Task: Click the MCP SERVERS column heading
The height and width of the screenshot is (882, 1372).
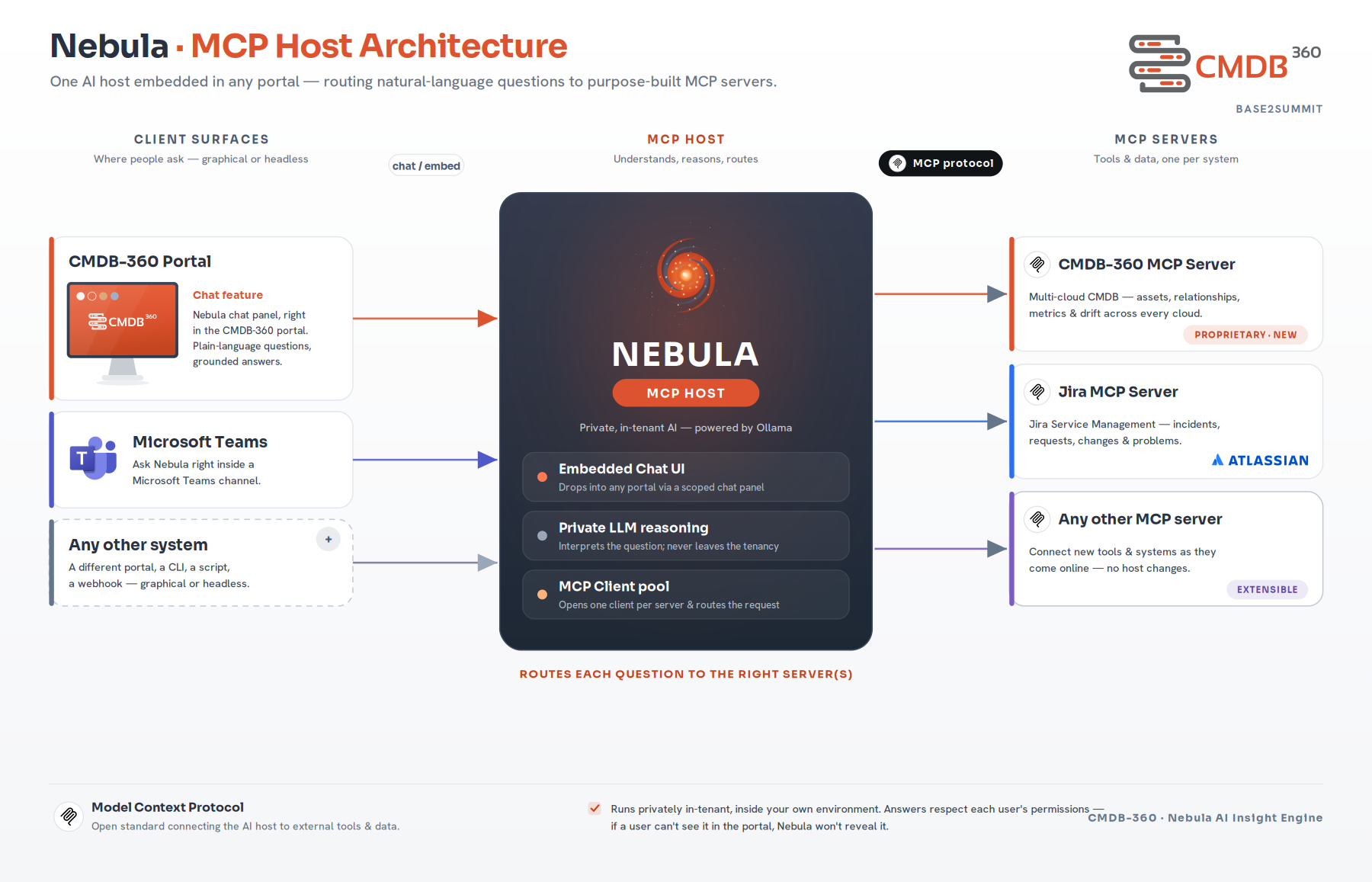Action: (x=1166, y=140)
